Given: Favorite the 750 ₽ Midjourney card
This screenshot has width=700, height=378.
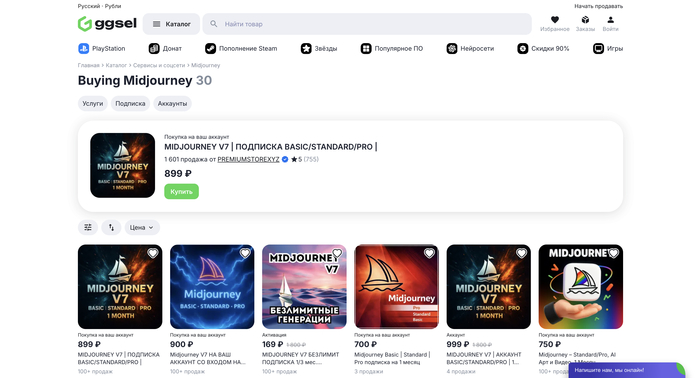Looking at the screenshot, I should [x=614, y=253].
